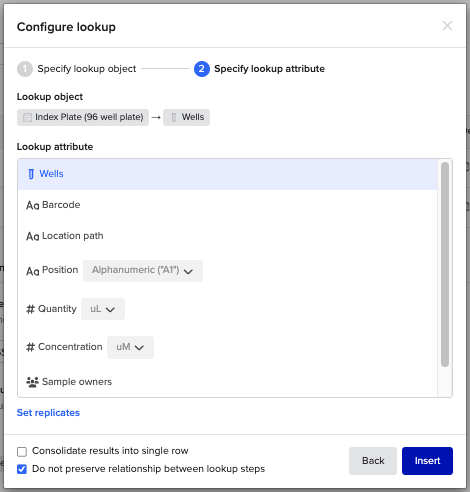Image resolution: width=470 pixels, height=492 pixels.
Task: Enable Consolidate results into single row
Action: pos(22,452)
